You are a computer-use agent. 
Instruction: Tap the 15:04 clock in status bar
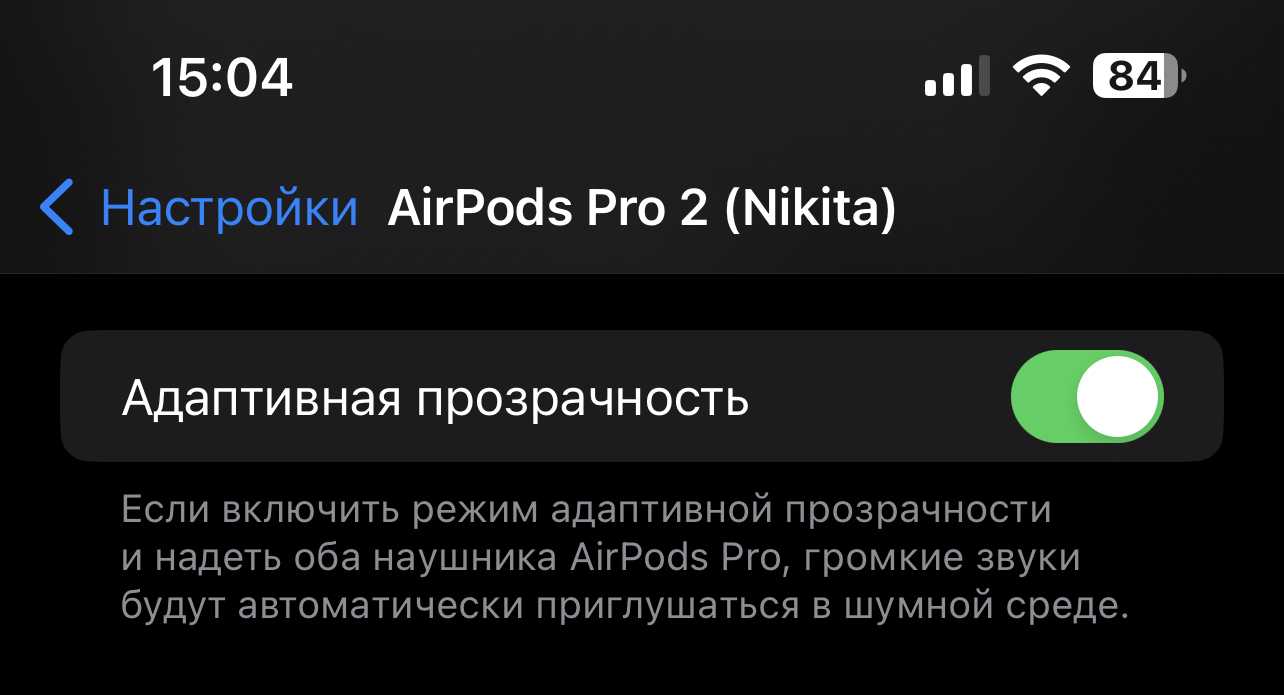coord(222,77)
